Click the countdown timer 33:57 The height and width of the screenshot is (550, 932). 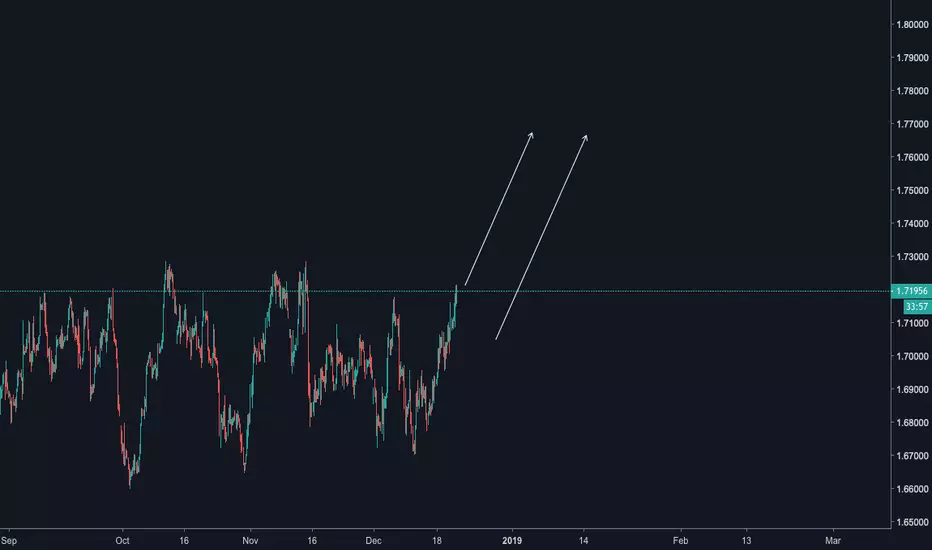pyautogui.click(x=917, y=307)
